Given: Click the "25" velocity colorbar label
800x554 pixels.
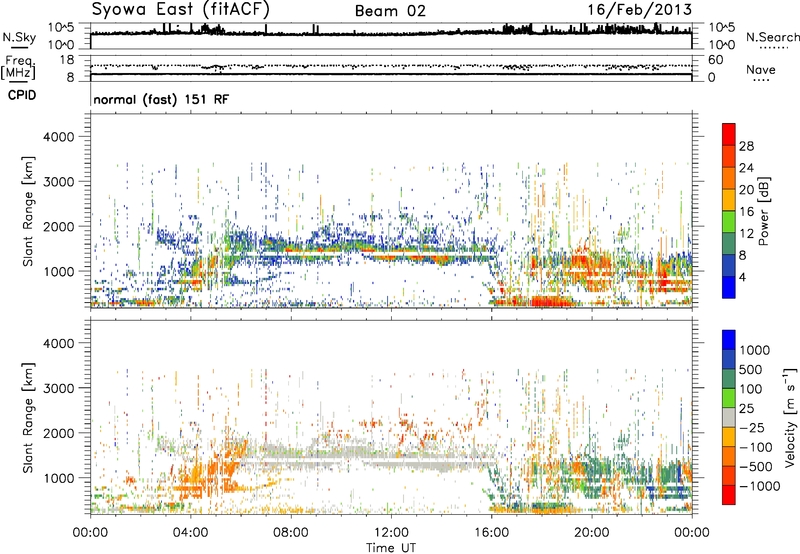Looking at the screenshot, I should coord(746,409).
